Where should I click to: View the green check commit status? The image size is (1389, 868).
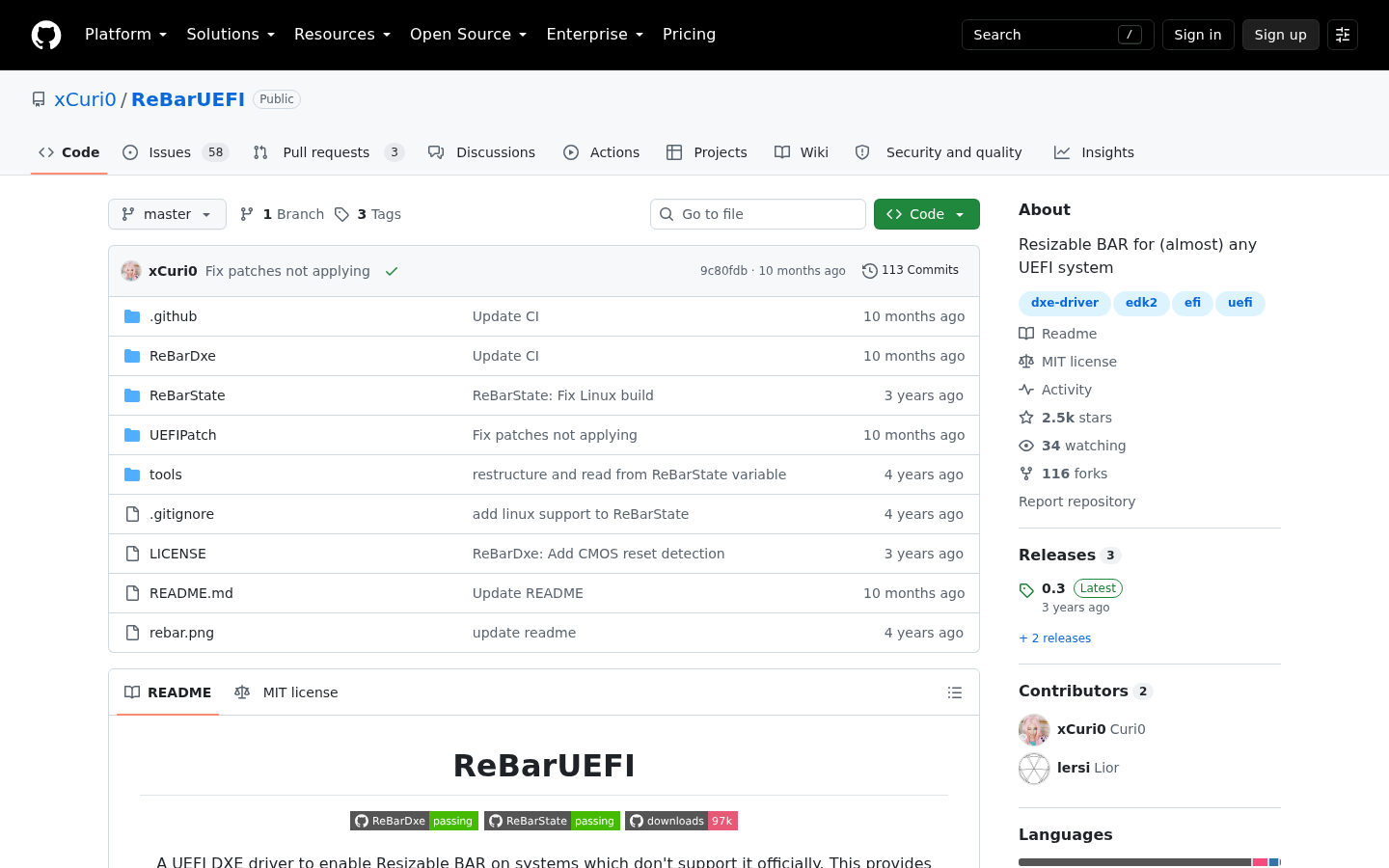[392, 271]
